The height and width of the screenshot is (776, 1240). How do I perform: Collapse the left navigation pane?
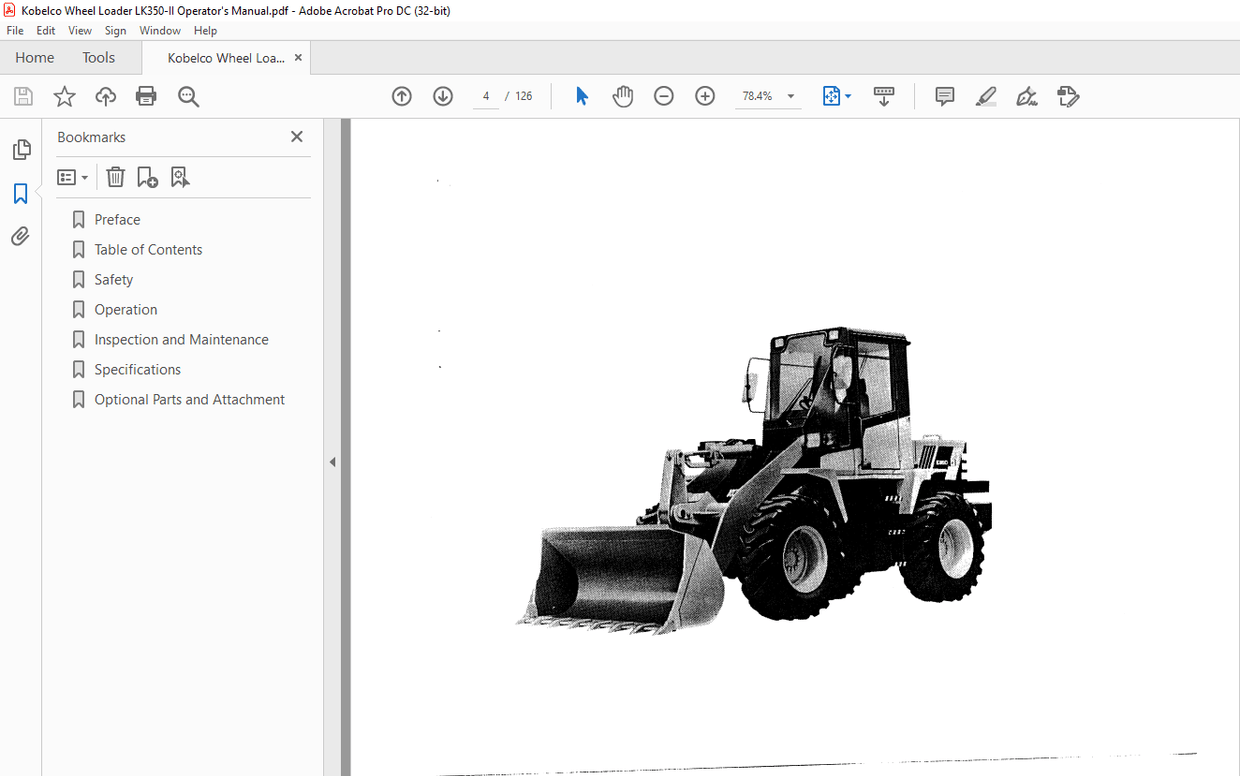click(332, 461)
